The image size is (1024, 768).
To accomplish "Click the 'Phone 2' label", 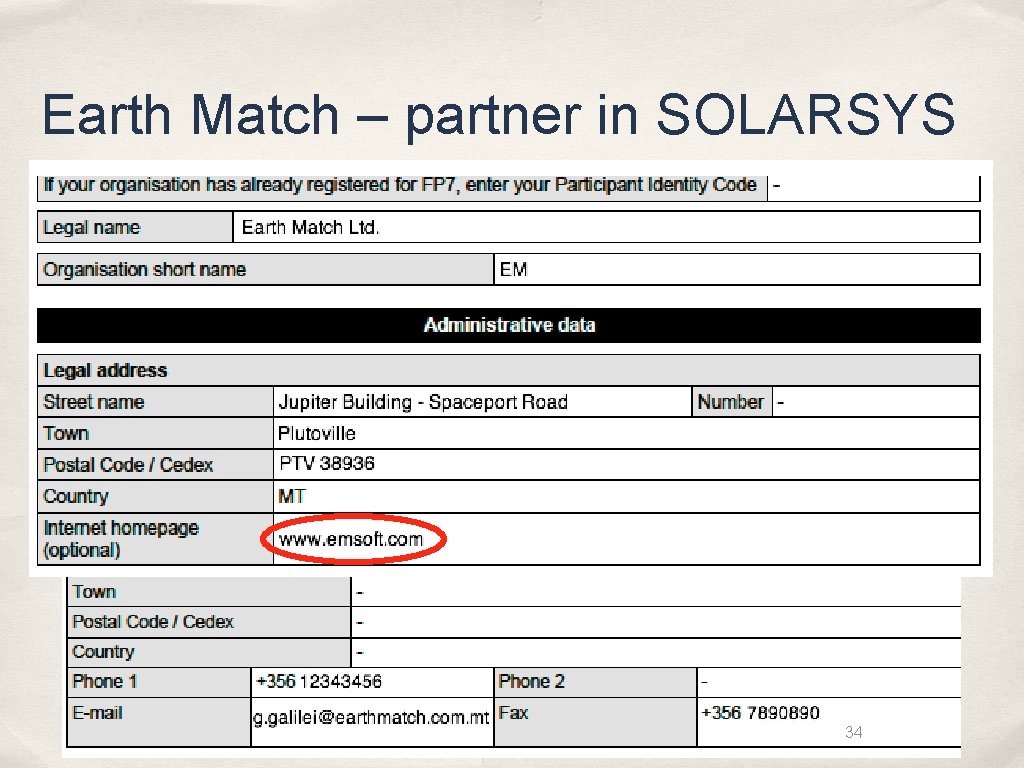I will point(531,681).
